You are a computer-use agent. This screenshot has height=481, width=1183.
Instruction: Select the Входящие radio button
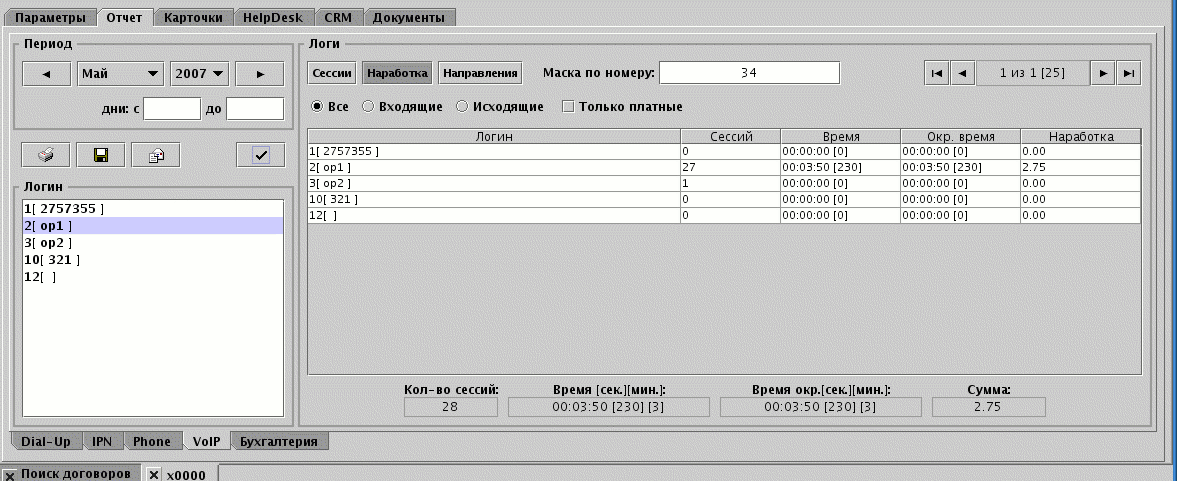368,106
